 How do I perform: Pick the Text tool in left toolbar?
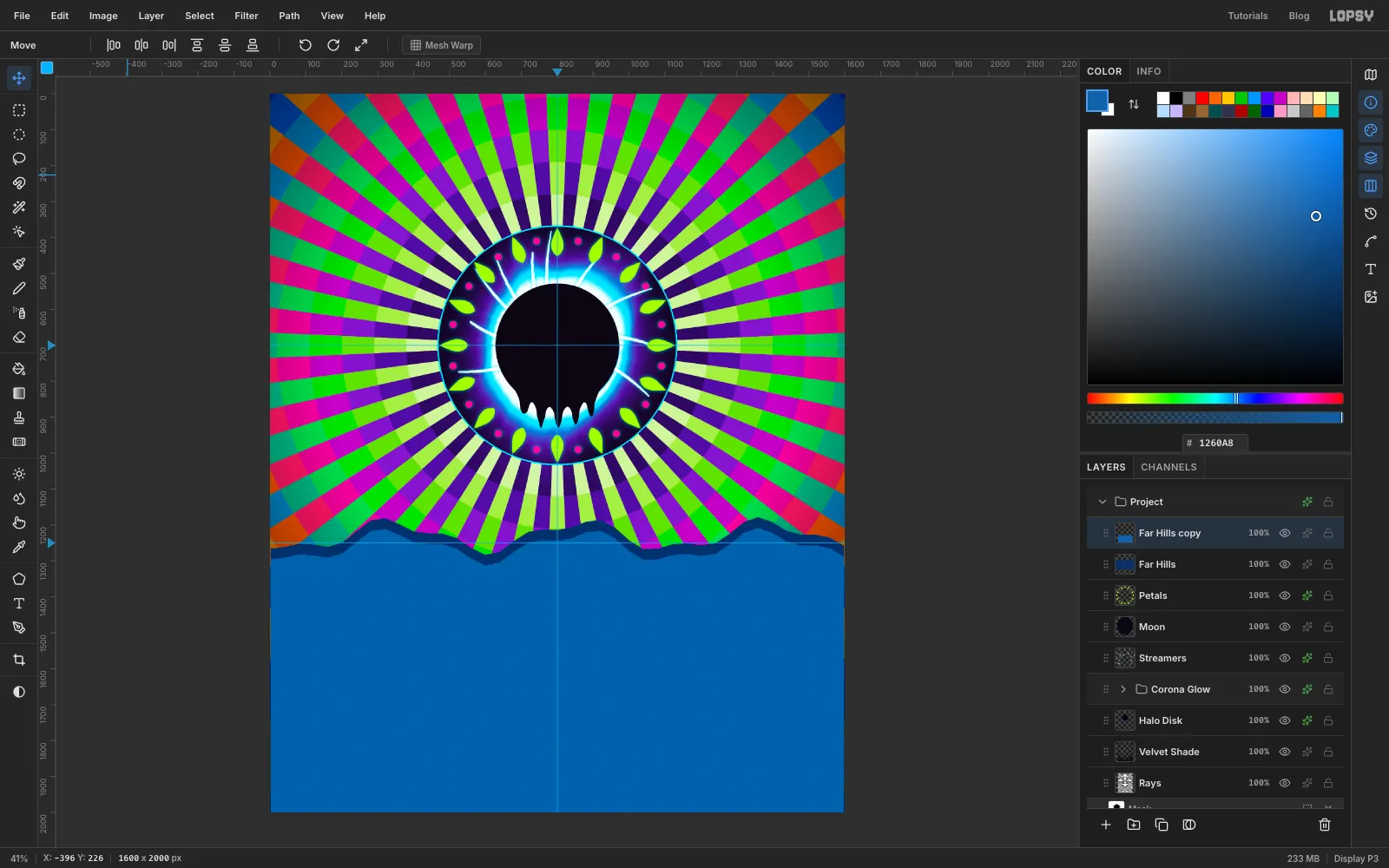[19, 603]
